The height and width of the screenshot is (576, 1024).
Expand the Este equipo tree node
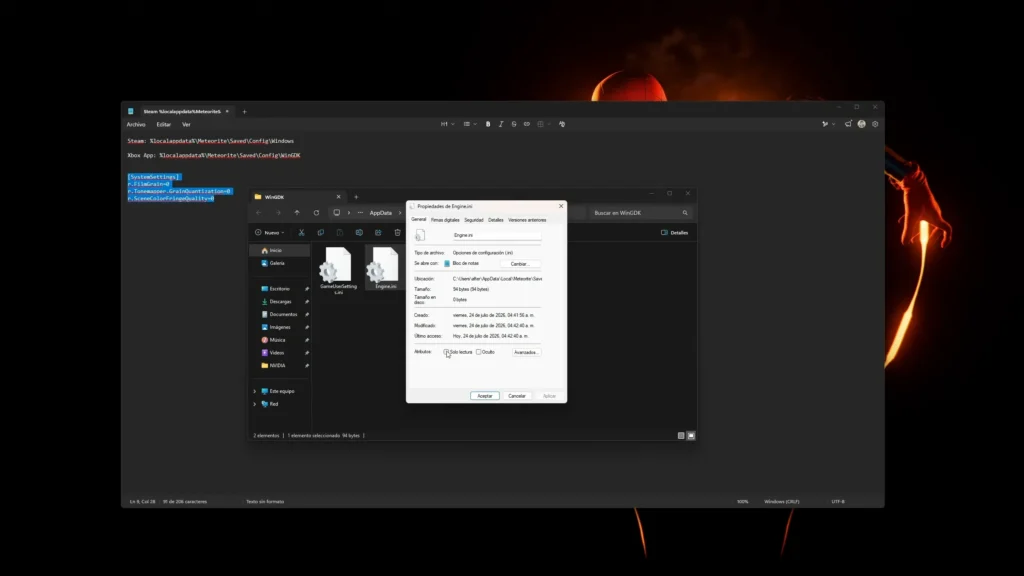point(255,391)
